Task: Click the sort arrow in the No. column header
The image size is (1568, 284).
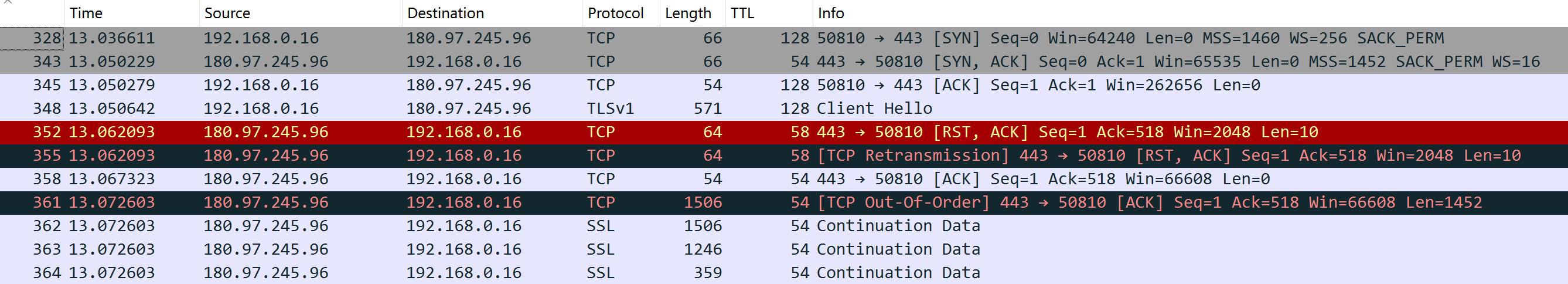Action: tap(7, 3)
